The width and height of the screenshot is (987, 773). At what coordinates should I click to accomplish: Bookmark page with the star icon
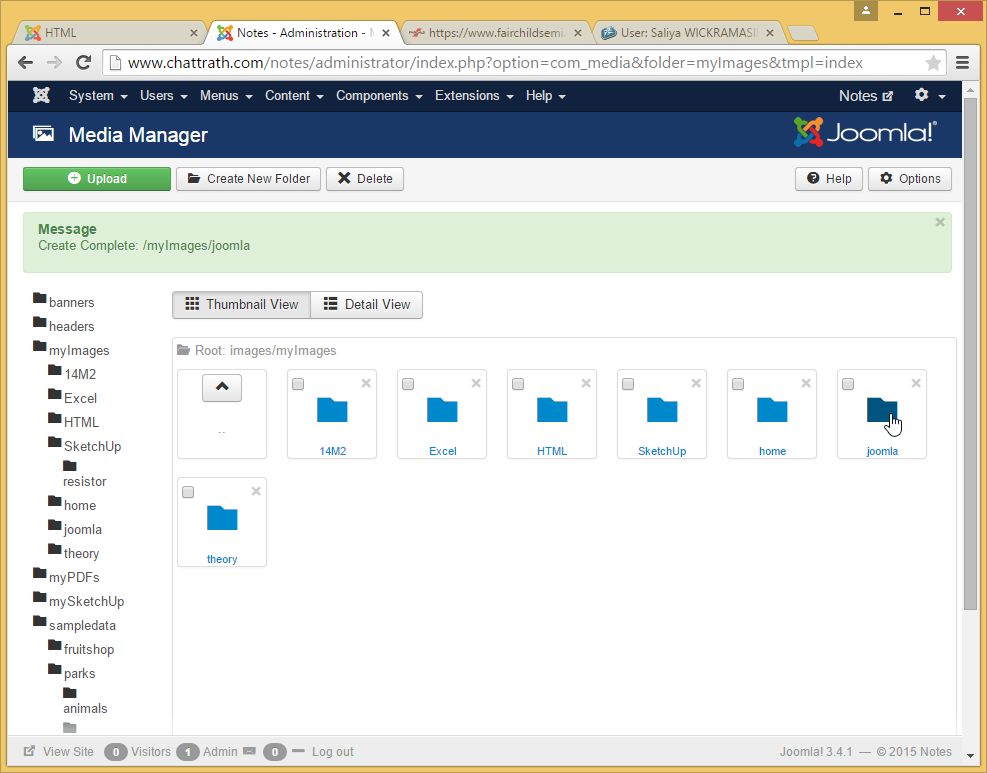tap(933, 63)
